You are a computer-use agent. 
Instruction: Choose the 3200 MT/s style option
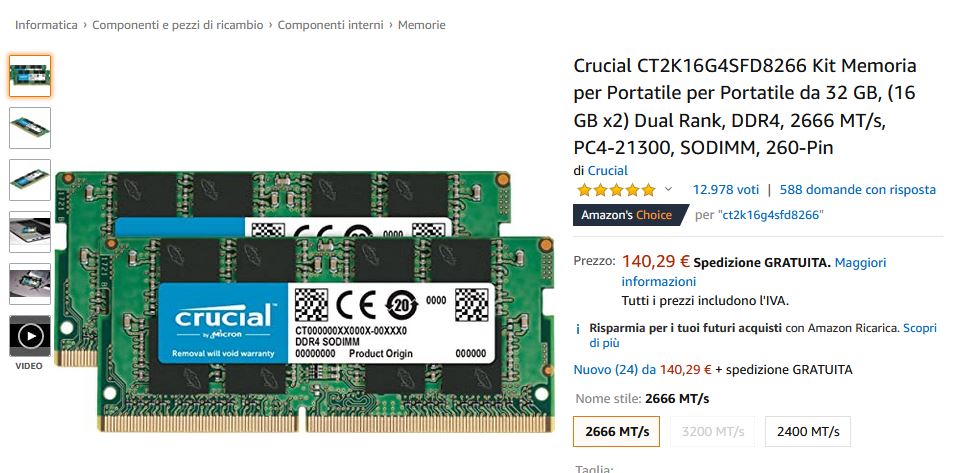click(712, 432)
